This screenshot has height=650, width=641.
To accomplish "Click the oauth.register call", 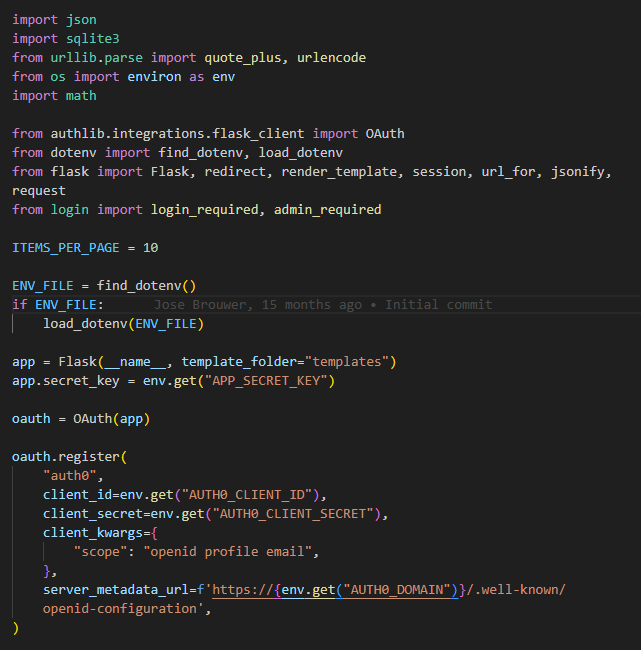I will [66, 456].
